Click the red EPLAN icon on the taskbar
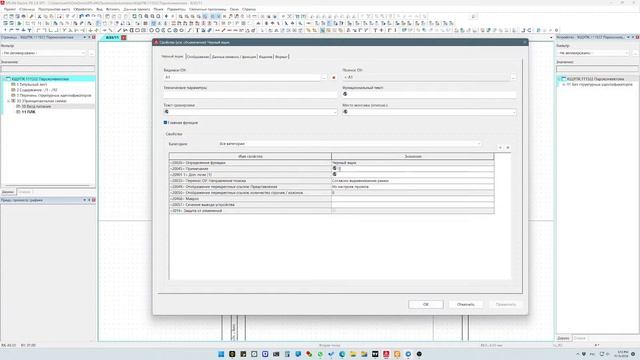The height and width of the screenshot is (360, 640). click(386, 354)
